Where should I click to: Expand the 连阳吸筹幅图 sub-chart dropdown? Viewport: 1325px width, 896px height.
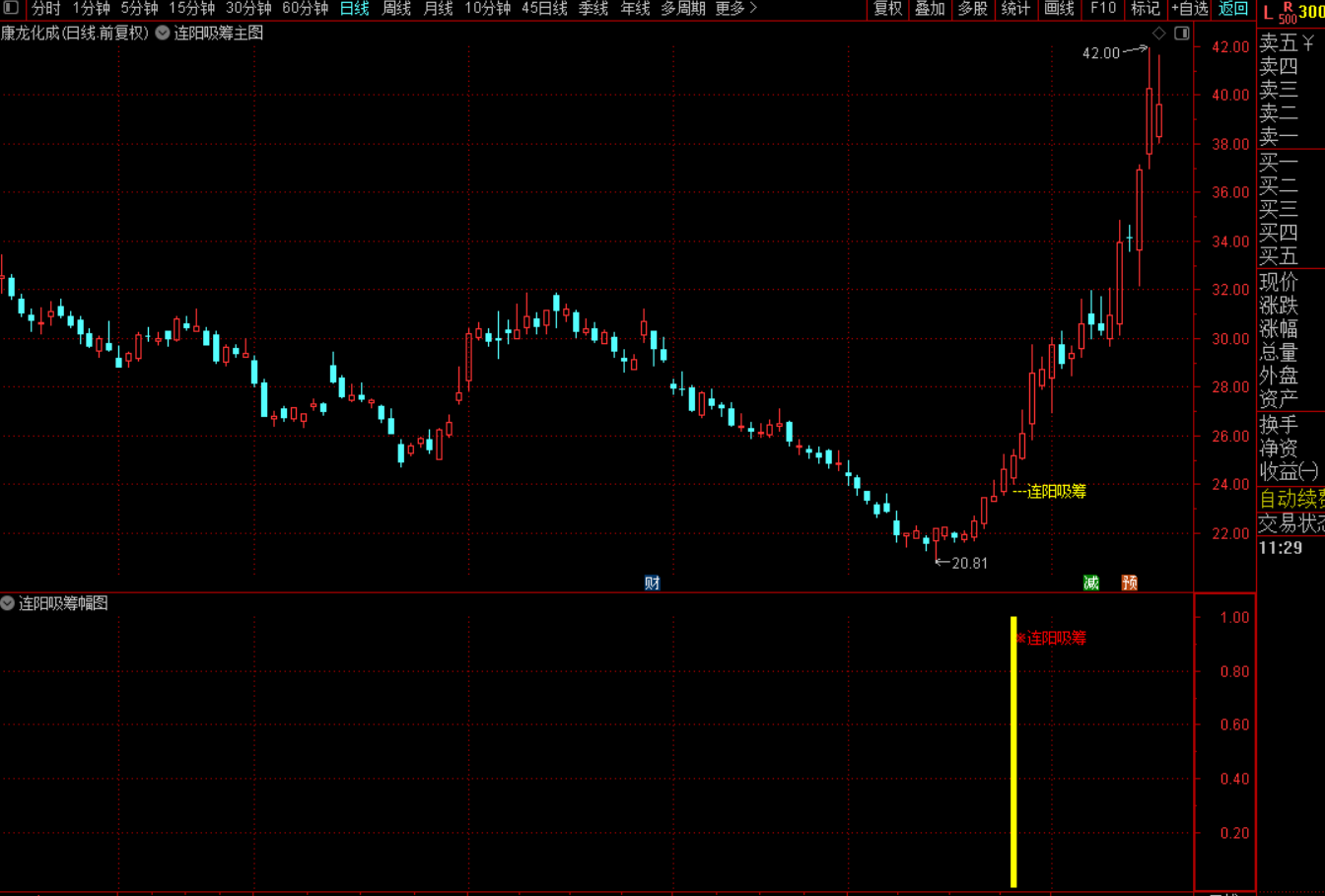[x=8, y=603]
